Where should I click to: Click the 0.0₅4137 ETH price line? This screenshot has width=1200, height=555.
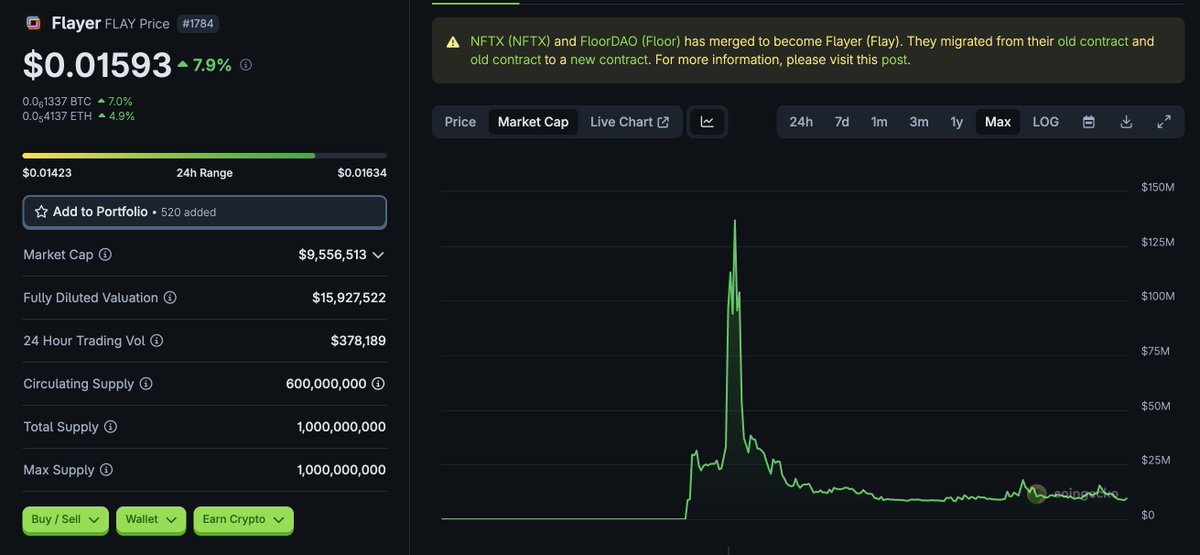pos(79,116)
